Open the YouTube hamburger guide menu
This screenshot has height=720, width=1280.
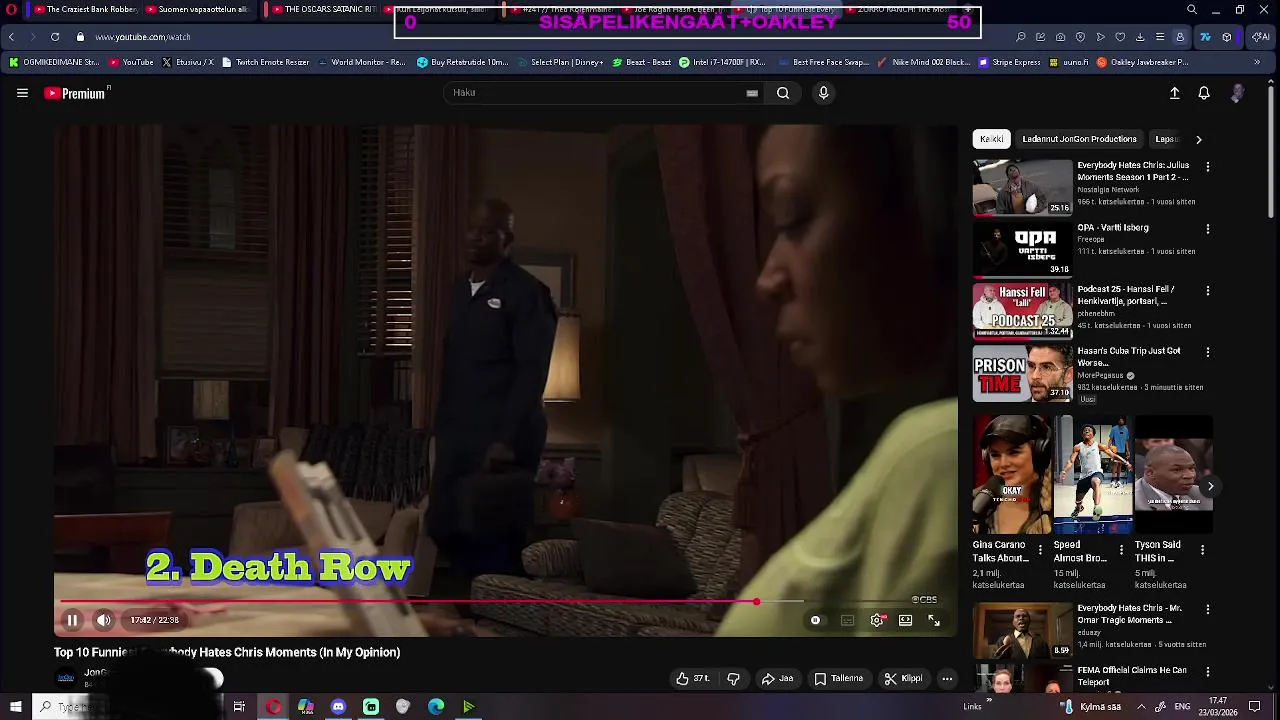click(22, 93)
